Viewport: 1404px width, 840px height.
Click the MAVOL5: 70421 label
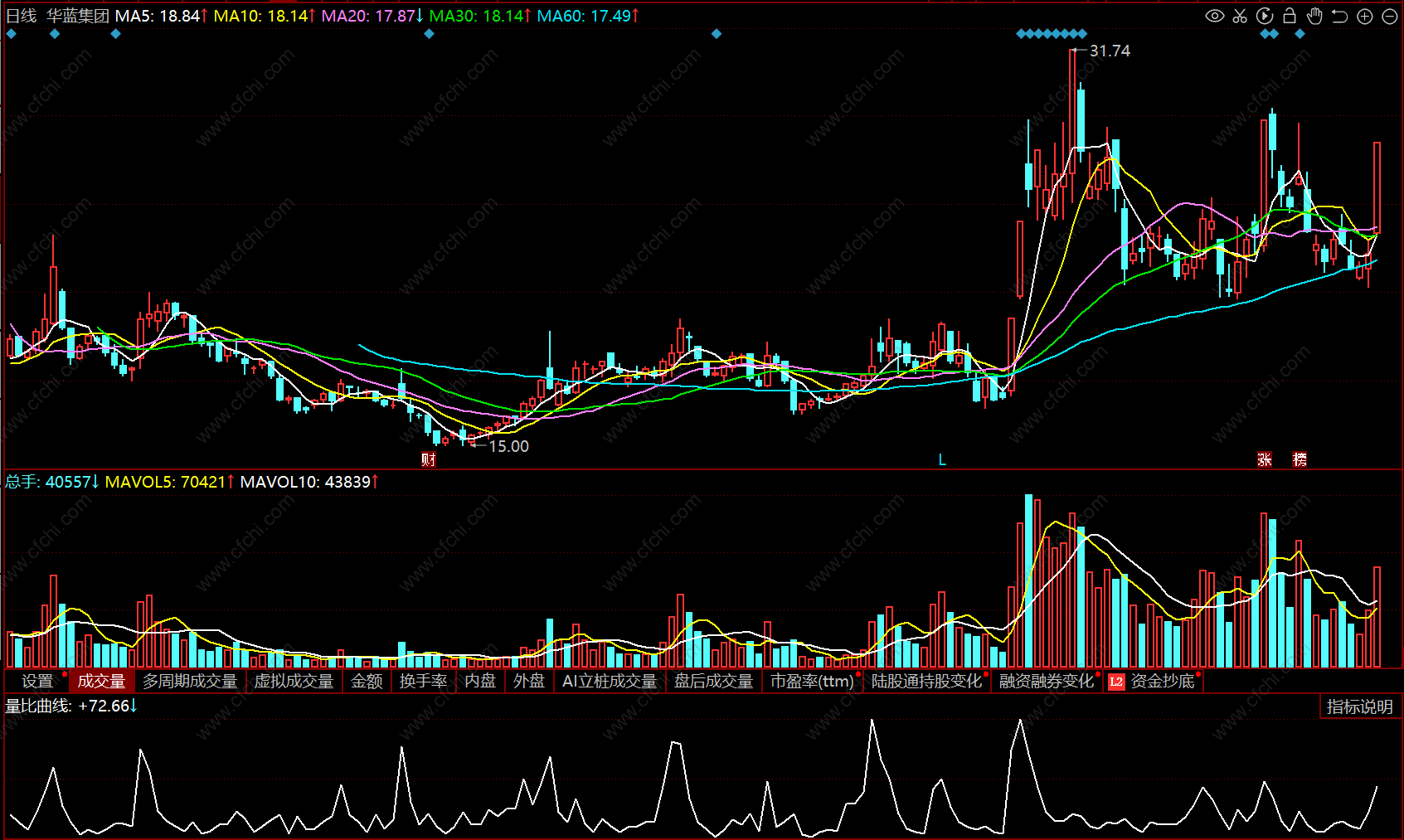point(170,482)
